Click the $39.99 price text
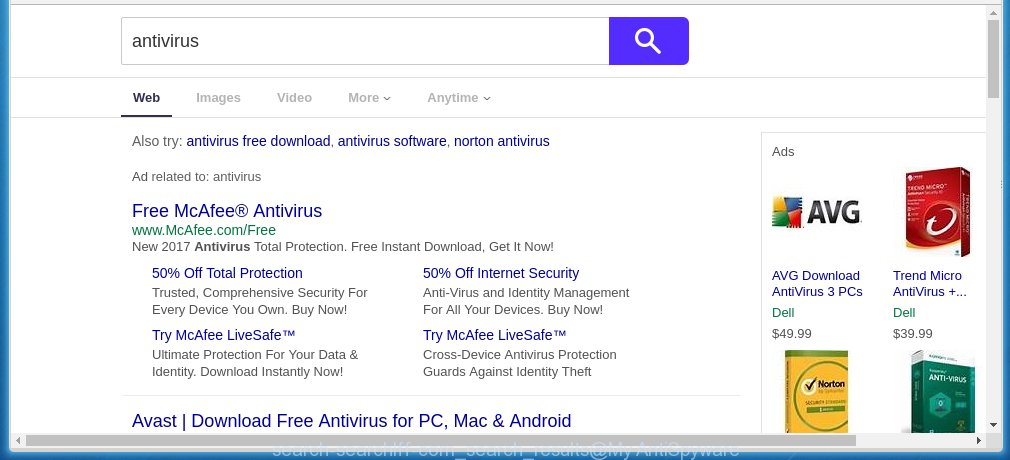Image resolution: width=1010 pixels, height=460 pixels. pyautogui.click(x=913, y=334)
